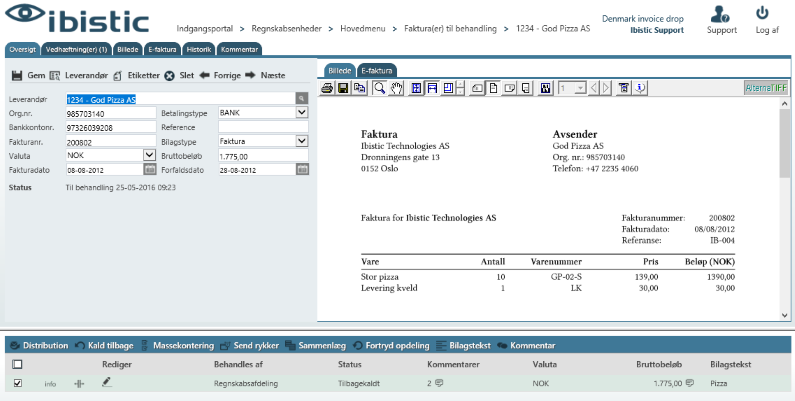
Task: Click the invert colors icon in the viewer
Action: click(x=546, y=88)
